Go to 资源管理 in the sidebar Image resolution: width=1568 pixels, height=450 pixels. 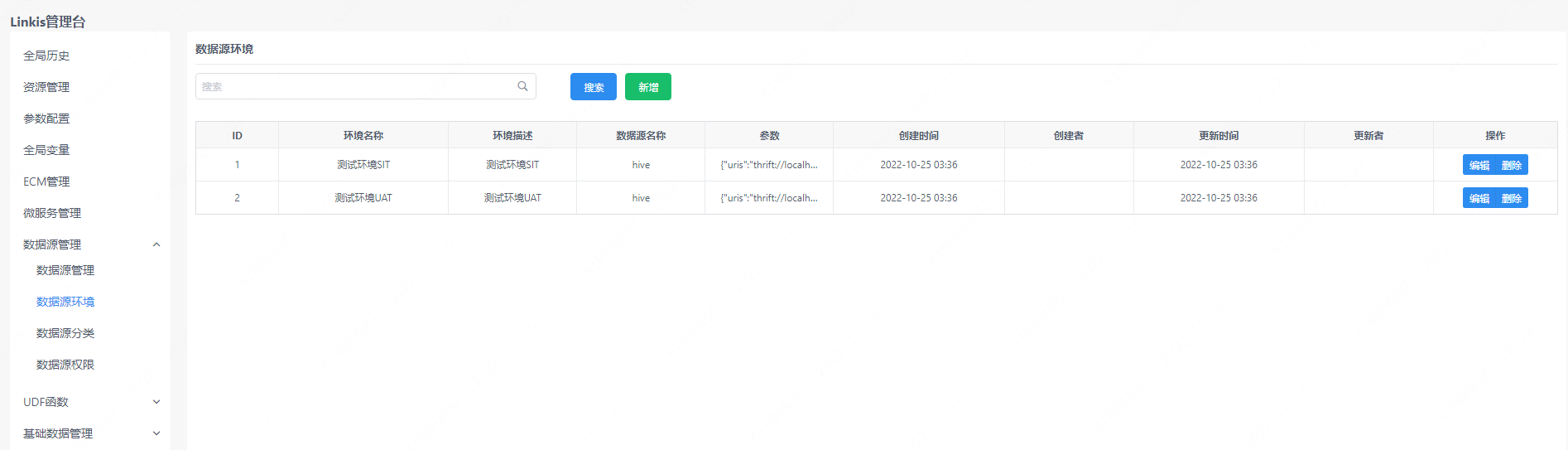tap(46, 87)
